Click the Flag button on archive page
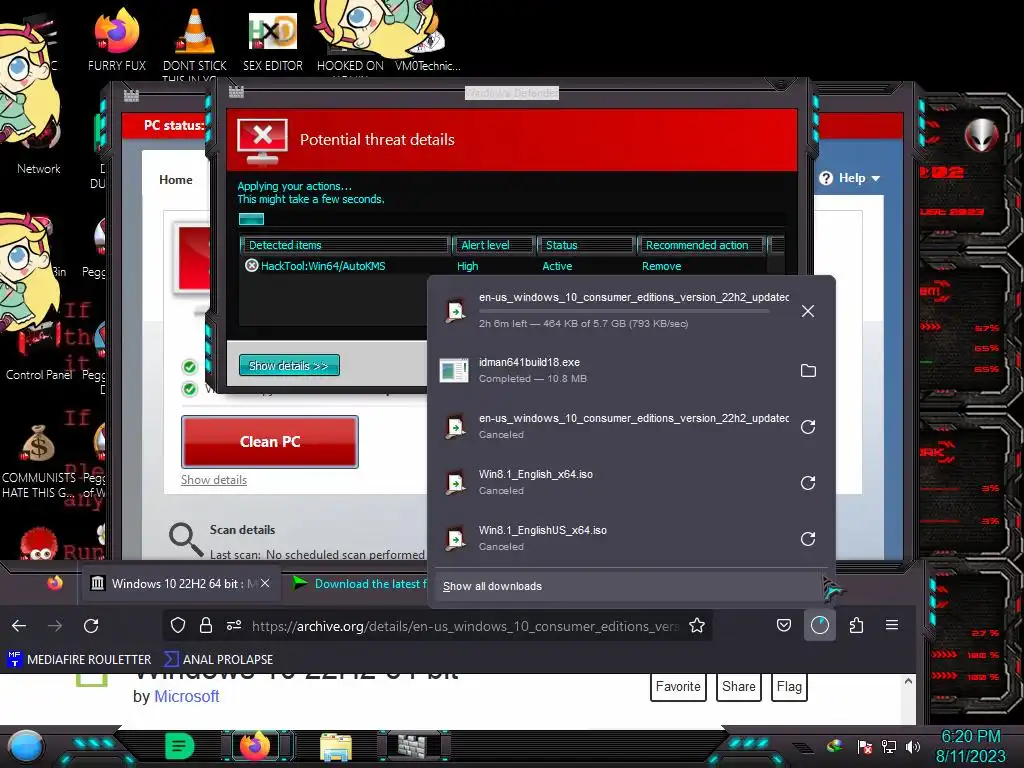Image resolution: width=1024 pixels, height=768 pixels. click(789, 686)
